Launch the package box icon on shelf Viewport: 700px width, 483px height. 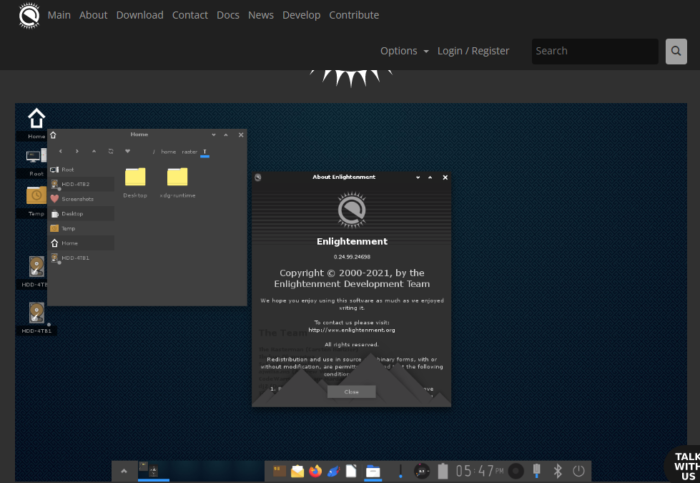point(279,471)
